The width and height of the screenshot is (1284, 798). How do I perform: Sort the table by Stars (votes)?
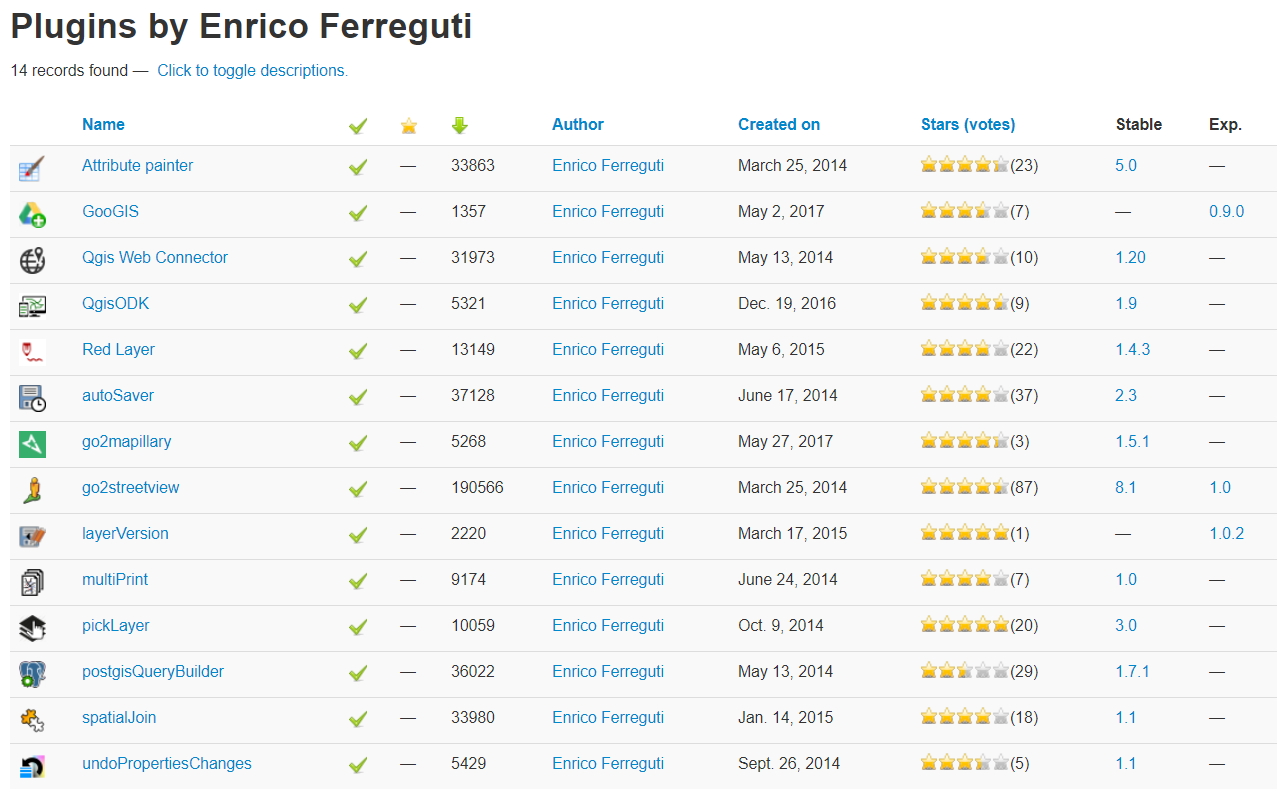click(x=967, y=125)
